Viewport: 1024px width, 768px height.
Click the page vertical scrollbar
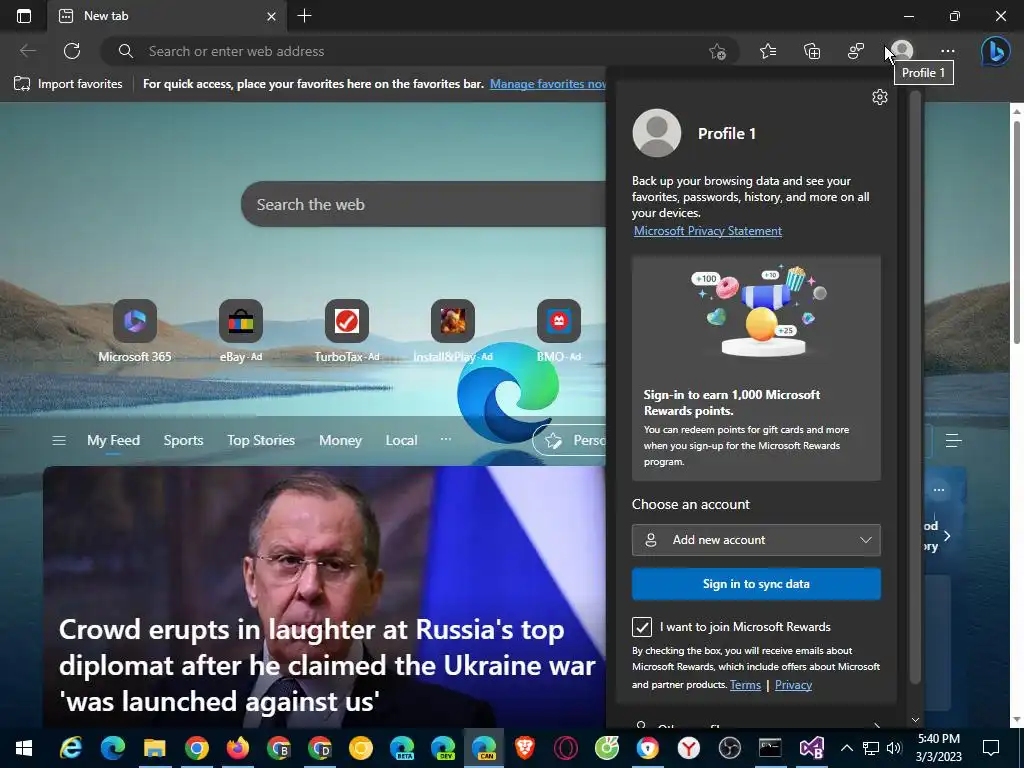pos(1017,232)
